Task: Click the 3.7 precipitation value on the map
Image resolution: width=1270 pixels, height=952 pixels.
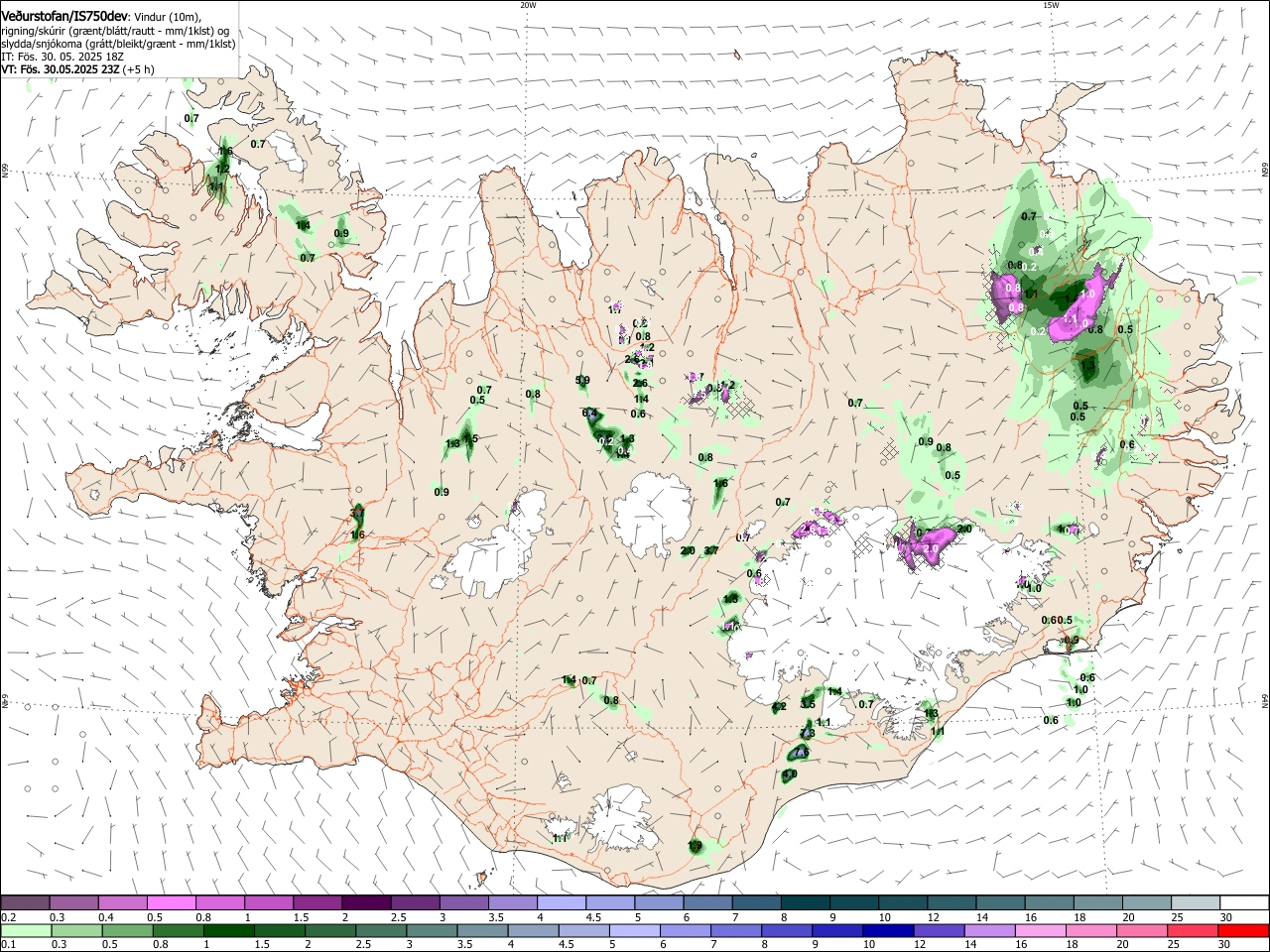Action: coord(711,550)
